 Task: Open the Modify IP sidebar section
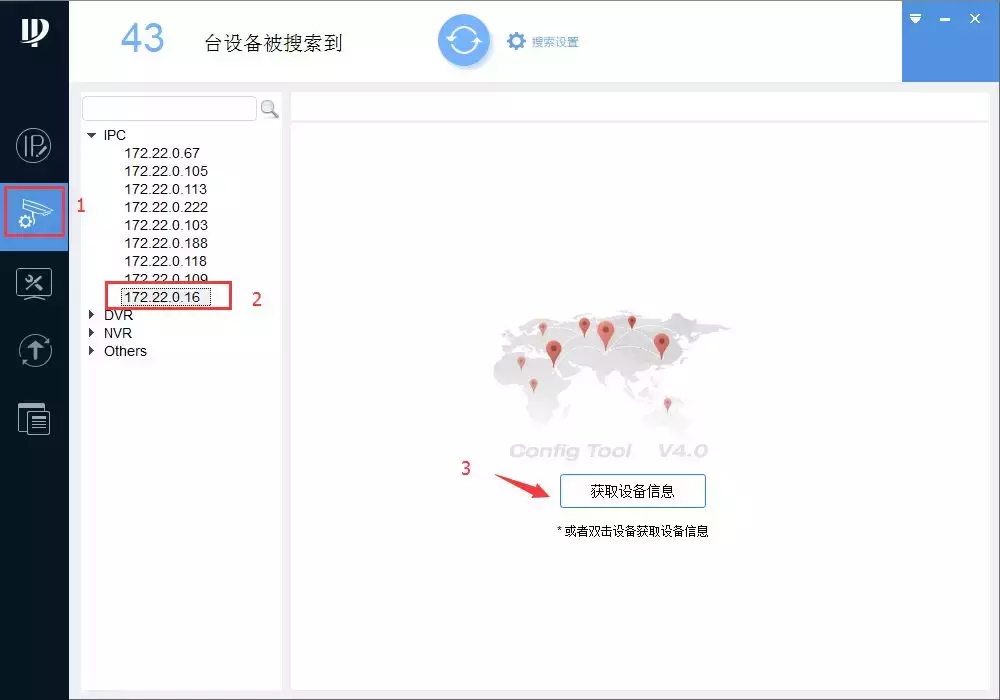34,145
